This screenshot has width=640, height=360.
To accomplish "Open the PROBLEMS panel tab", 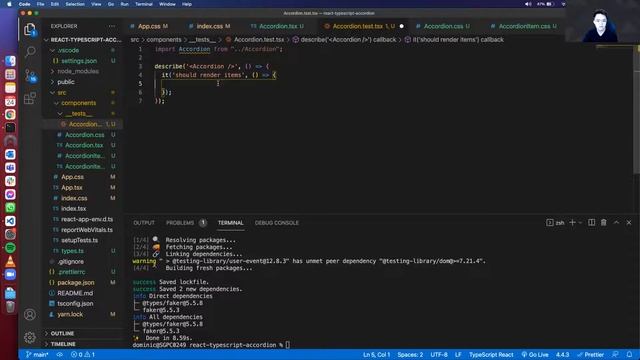I will click(x=180, y=223).
